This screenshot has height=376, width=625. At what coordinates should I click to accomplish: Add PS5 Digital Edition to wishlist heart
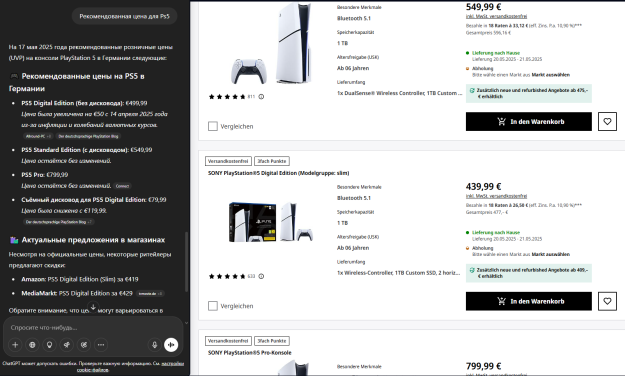pyautogui.click(x=607, y=301)
